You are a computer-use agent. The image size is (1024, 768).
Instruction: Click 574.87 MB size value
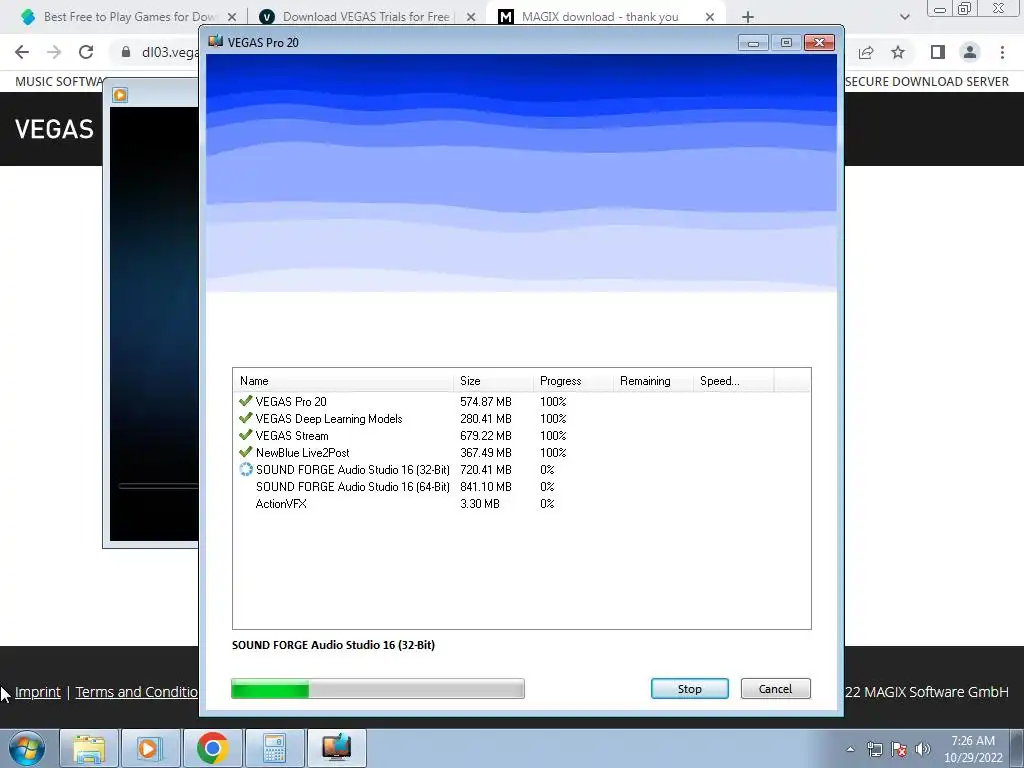pyautogui.click(x=485, y=402)
